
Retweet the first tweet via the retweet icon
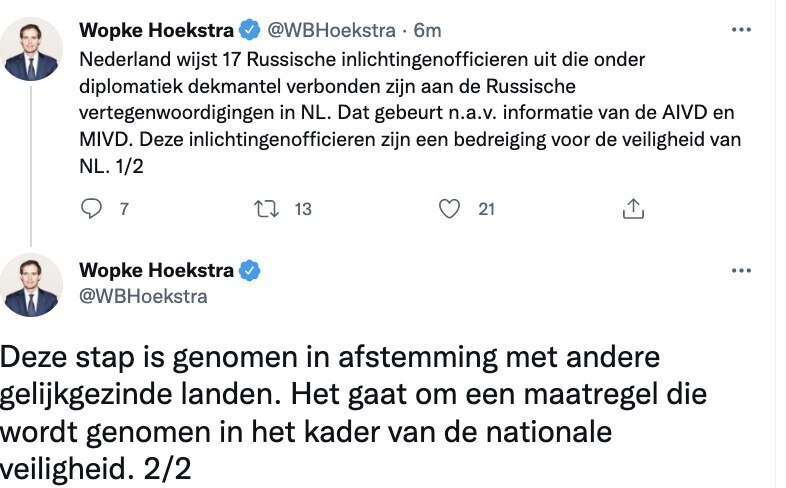click(266, 208)
